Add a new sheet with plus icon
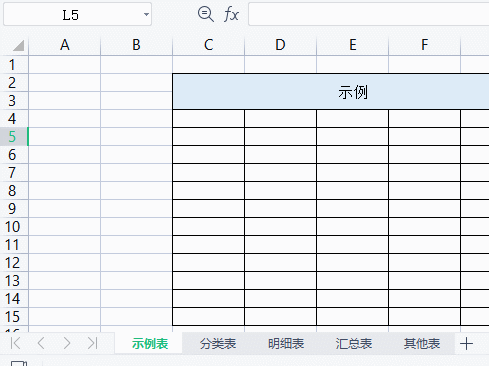 [466, 343]
